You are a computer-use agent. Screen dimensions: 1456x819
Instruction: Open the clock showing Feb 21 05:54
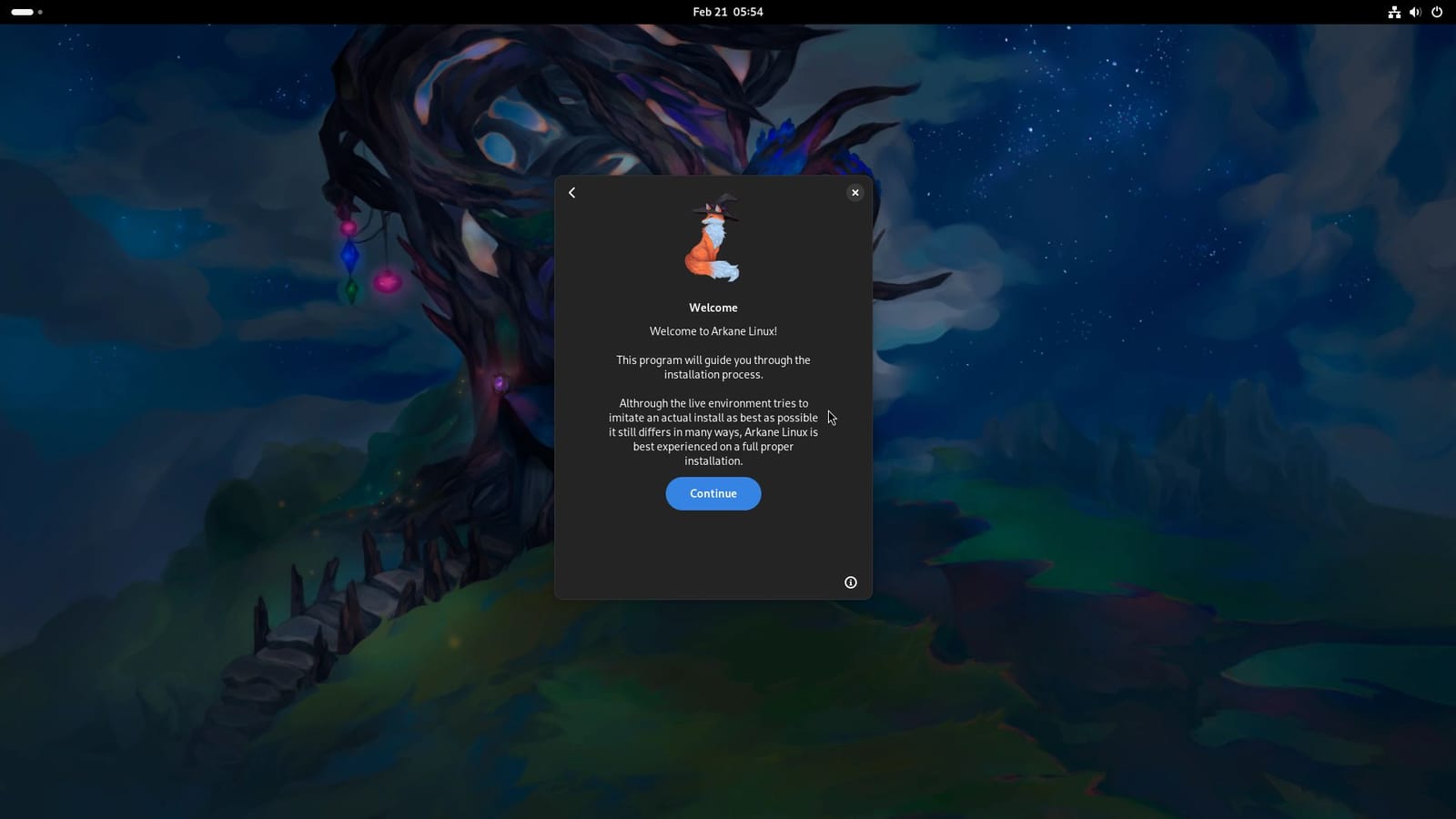coord(727,12)
